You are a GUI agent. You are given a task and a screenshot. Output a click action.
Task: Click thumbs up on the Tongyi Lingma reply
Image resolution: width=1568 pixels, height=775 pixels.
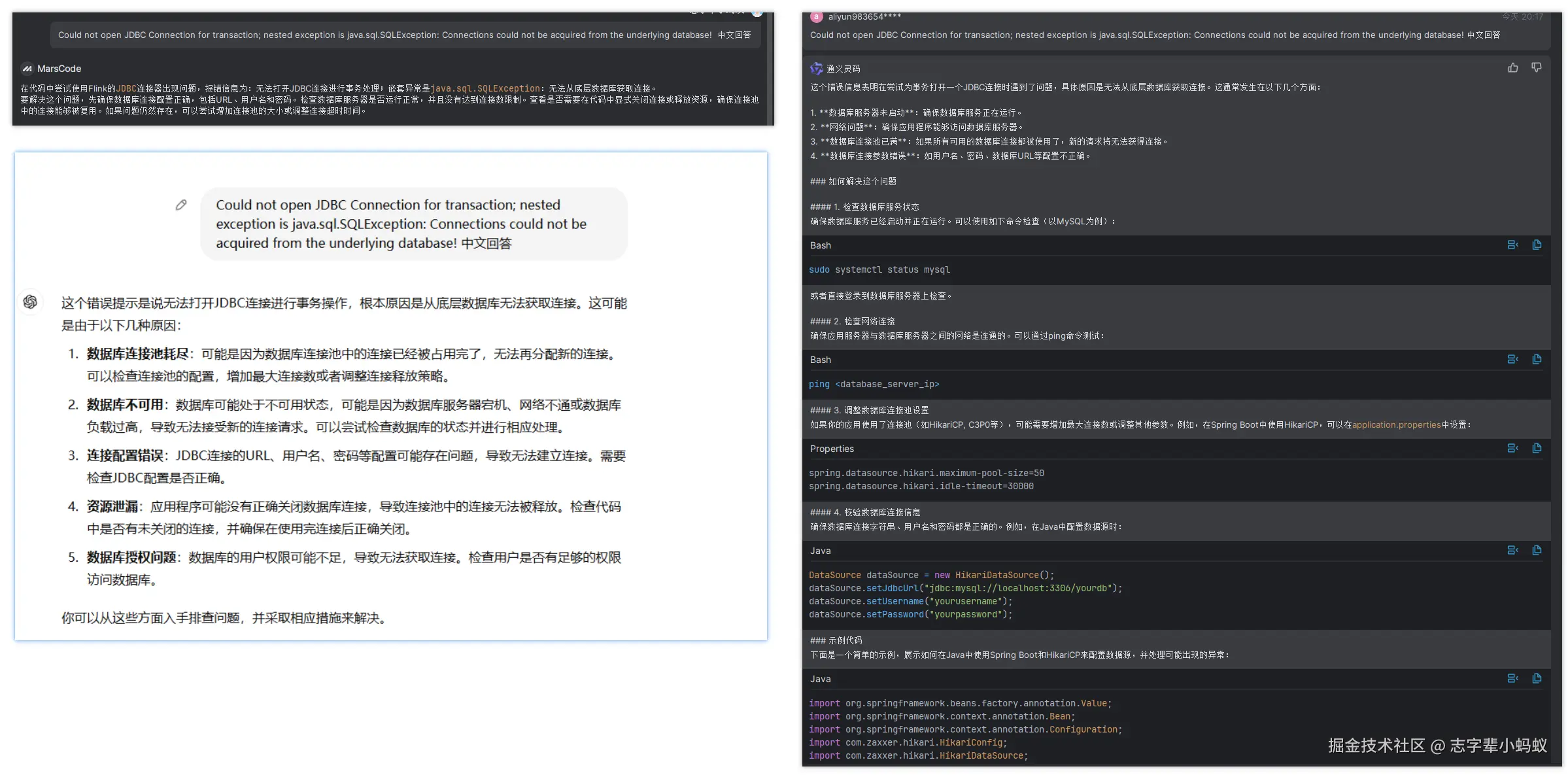click(x=1512, y=68)
